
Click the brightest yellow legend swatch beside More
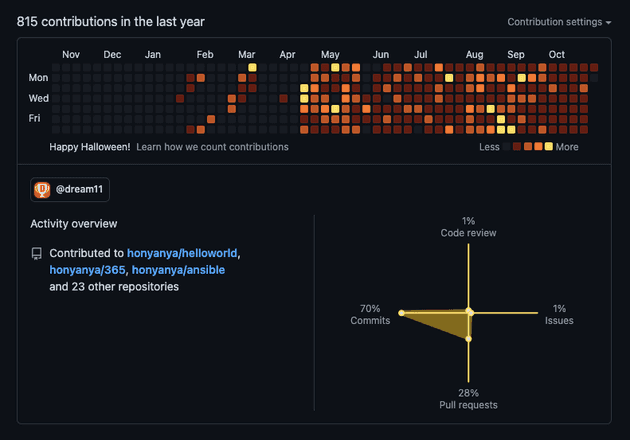pyautogui.click(x=548, y=147)
